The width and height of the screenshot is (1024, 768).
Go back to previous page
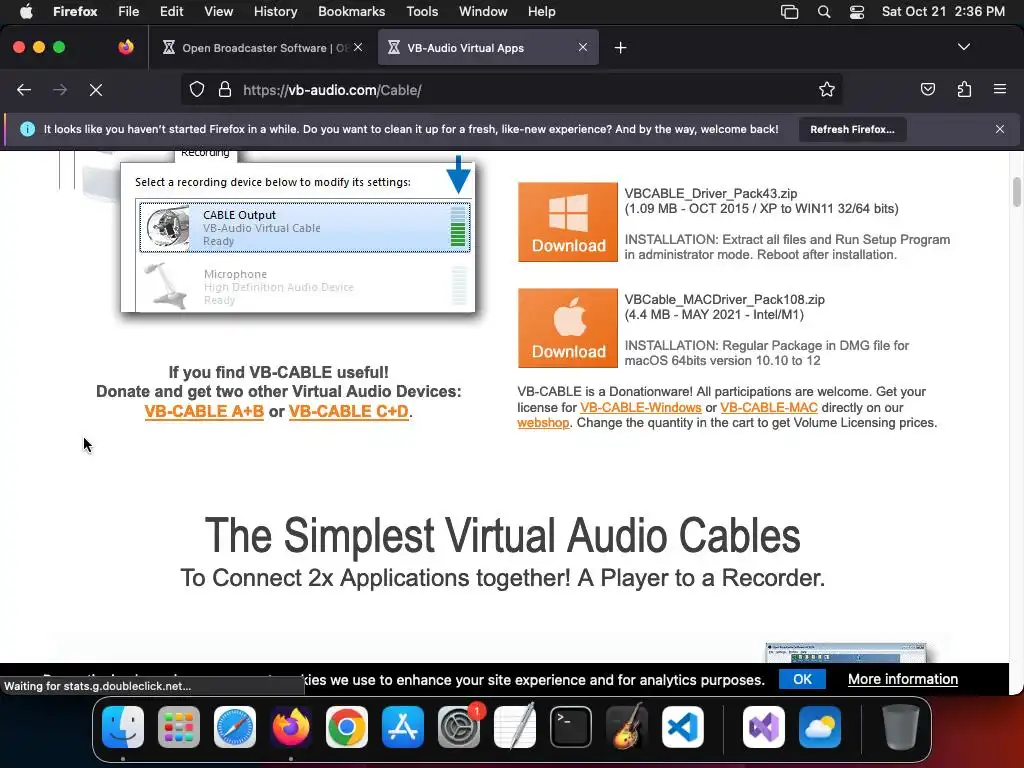pos(24,89)
